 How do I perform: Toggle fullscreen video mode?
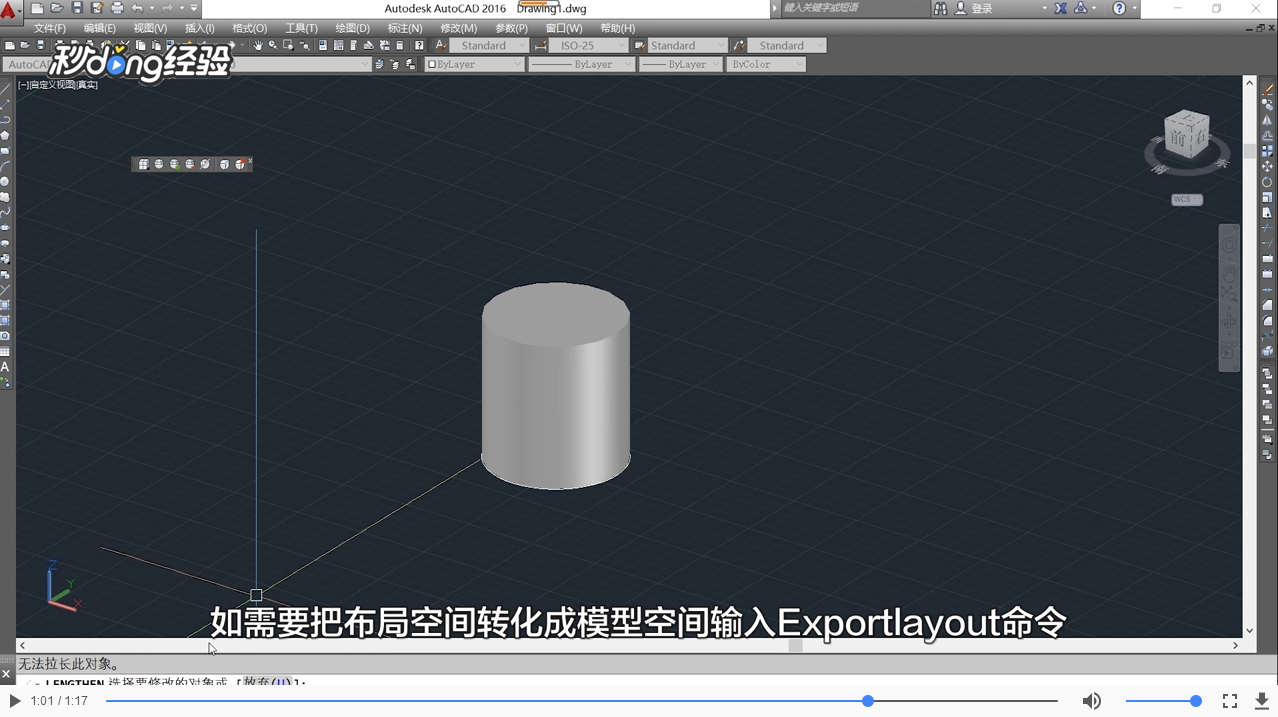[1230, 701]
